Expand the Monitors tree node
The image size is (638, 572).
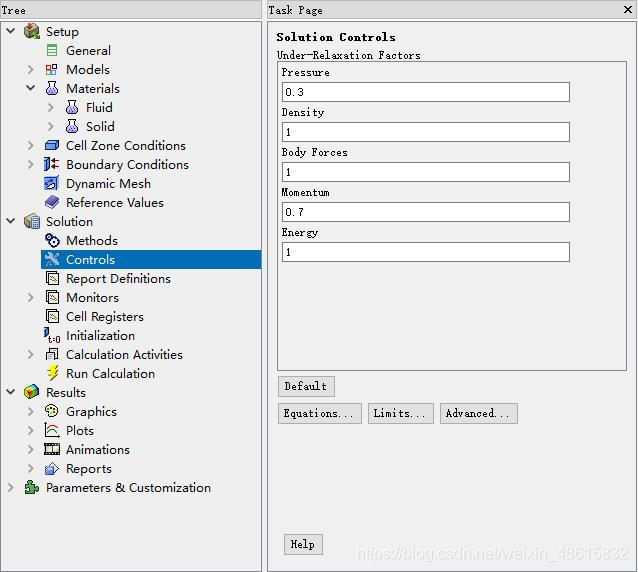click(31, 298)
